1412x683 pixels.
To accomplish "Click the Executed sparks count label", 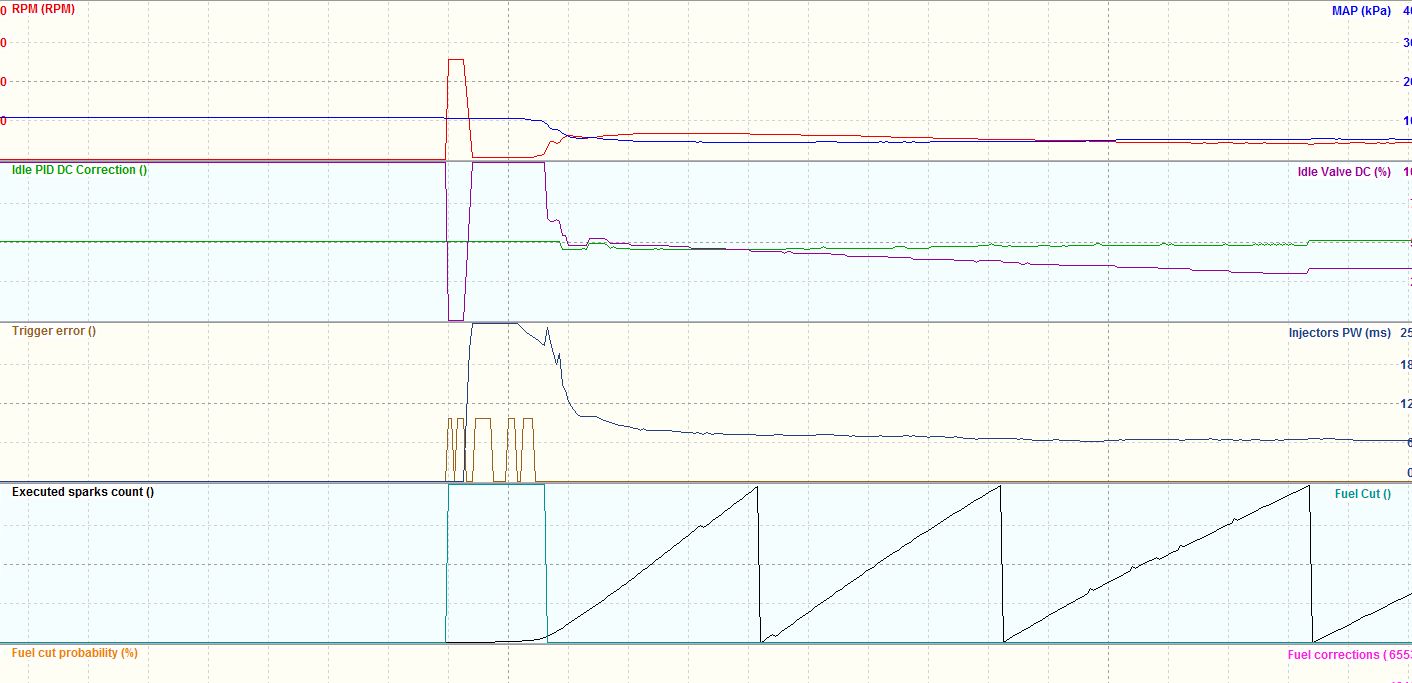I will [x=83, y=492].
